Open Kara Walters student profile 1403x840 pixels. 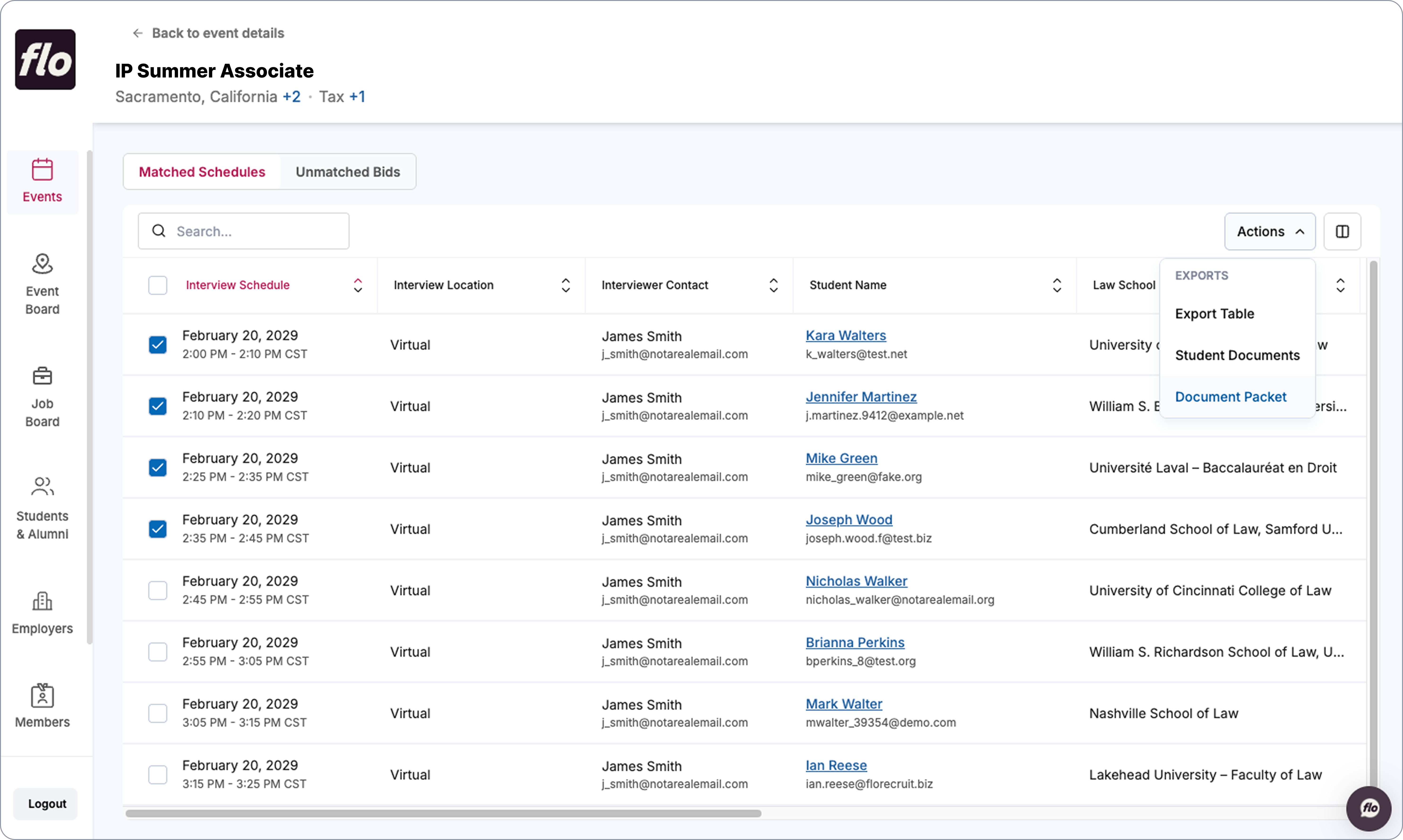click(x=846, y=336)
